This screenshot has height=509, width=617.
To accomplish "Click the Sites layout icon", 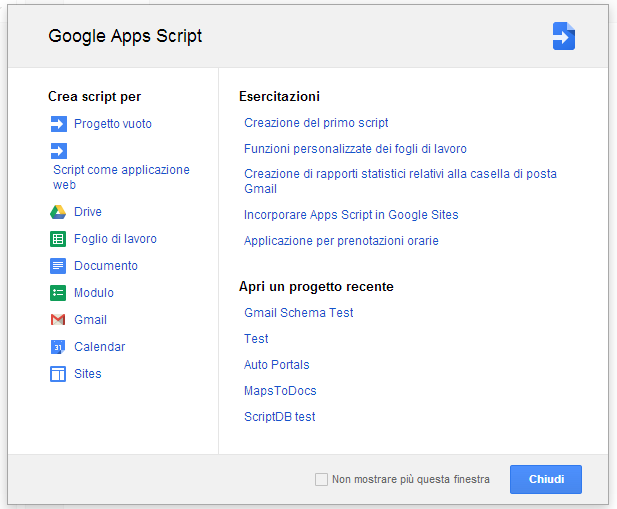I will tap(58, 374).
